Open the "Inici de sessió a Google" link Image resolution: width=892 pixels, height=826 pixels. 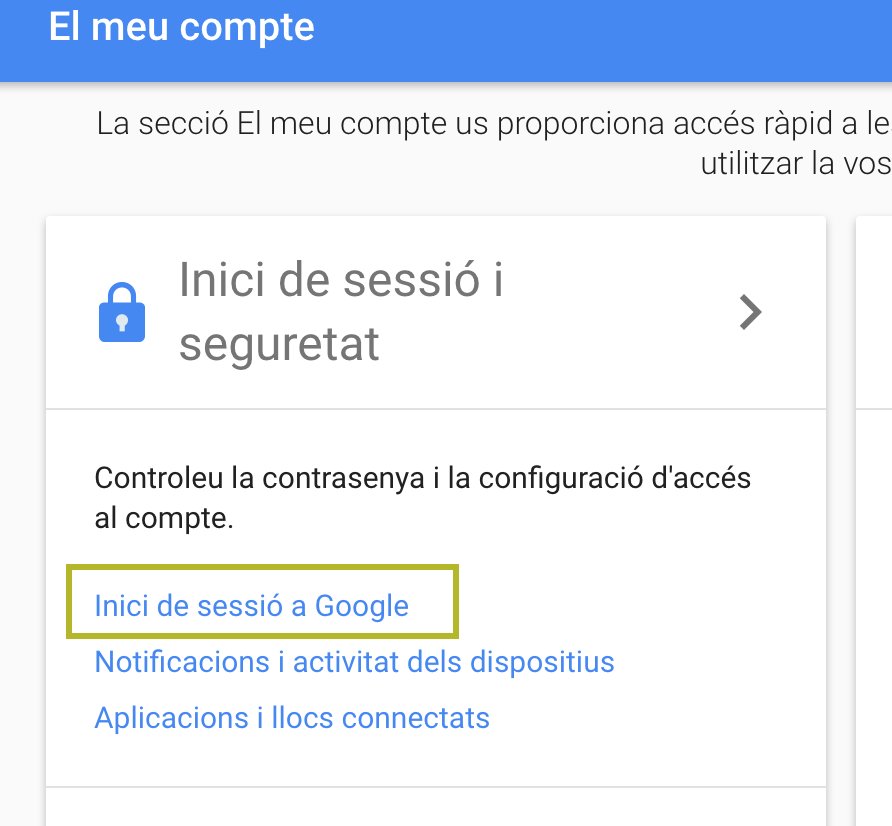point(251,606)
